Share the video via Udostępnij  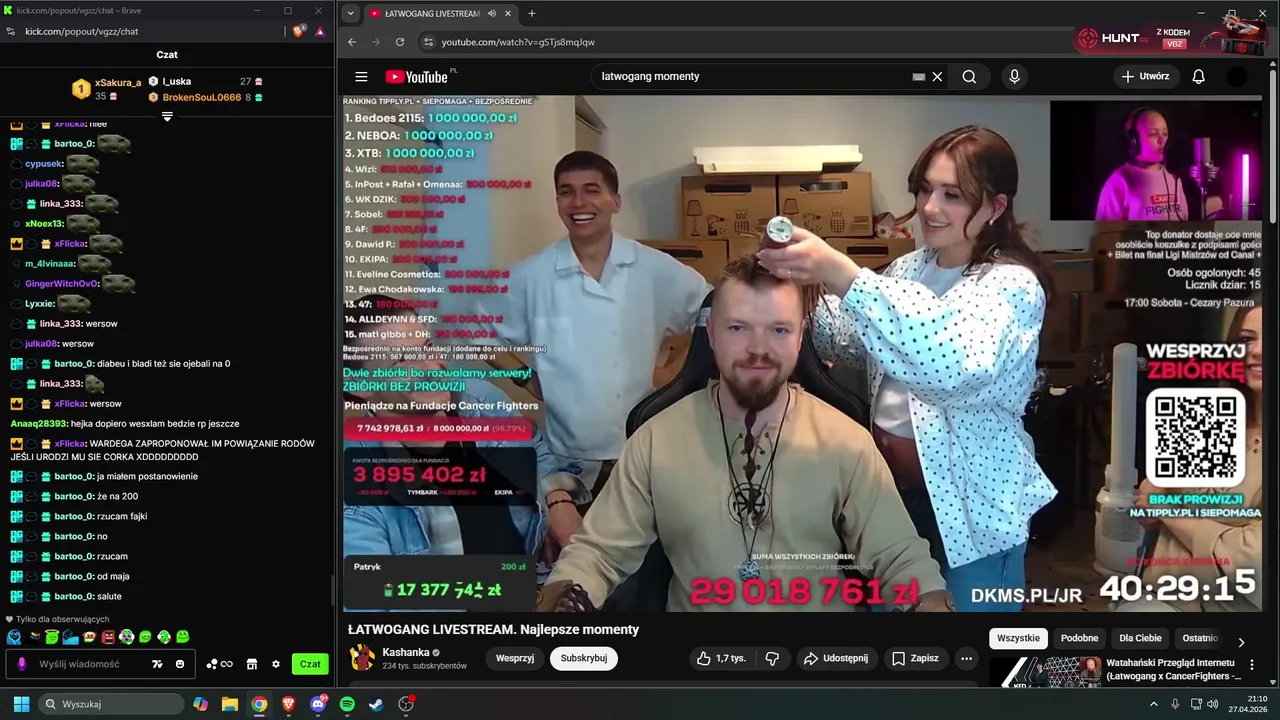click(x=836, y=658)
